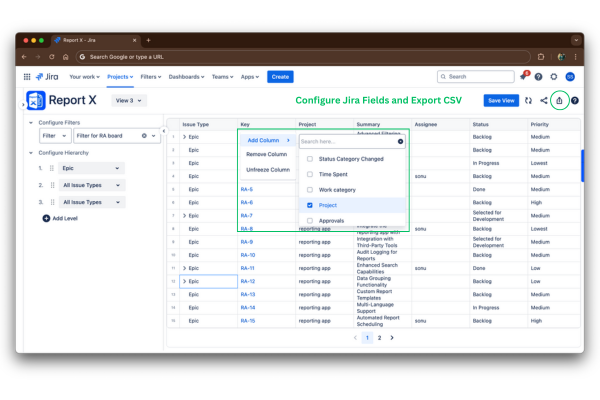Open the Jira app switcher grid icon
This screenshot has width=600, height=400.
(27, 77)
